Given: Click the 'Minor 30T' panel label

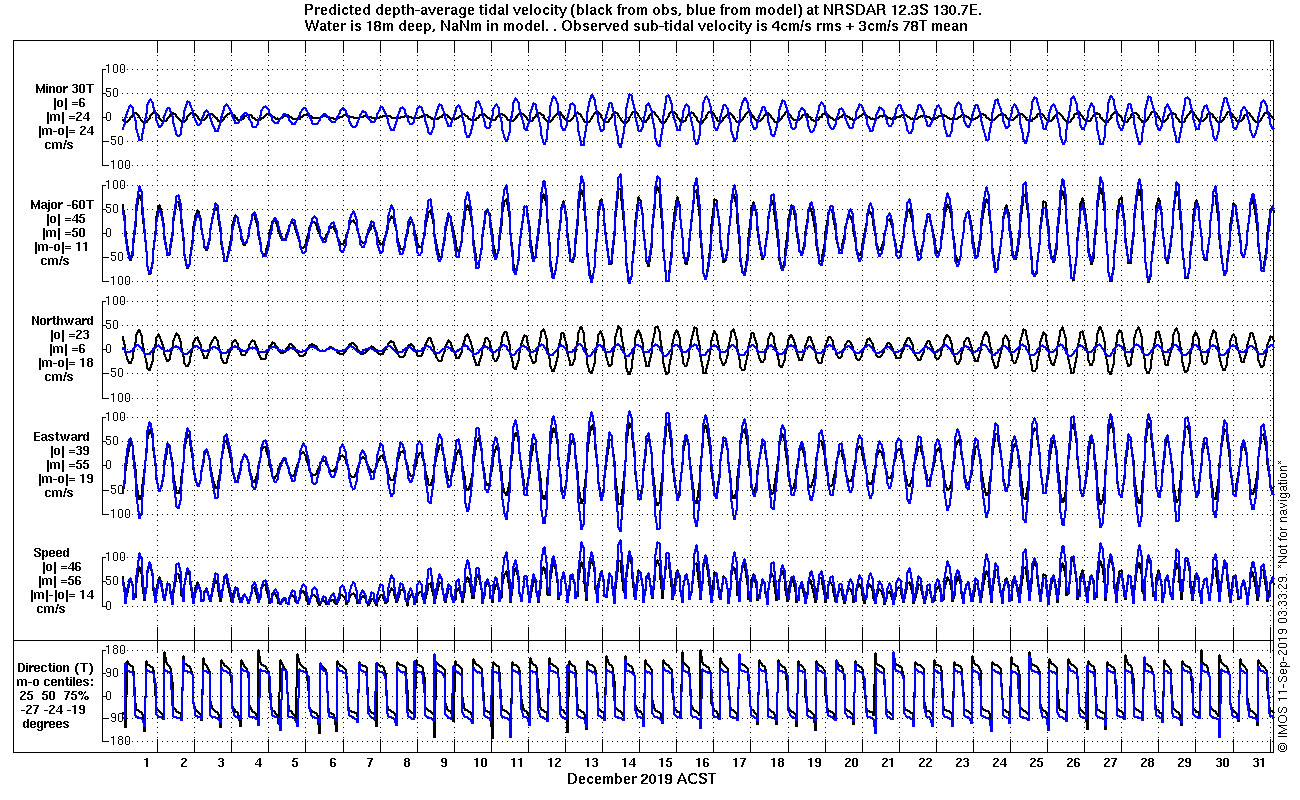Looking at the screenshot, I should coord(63,88).
